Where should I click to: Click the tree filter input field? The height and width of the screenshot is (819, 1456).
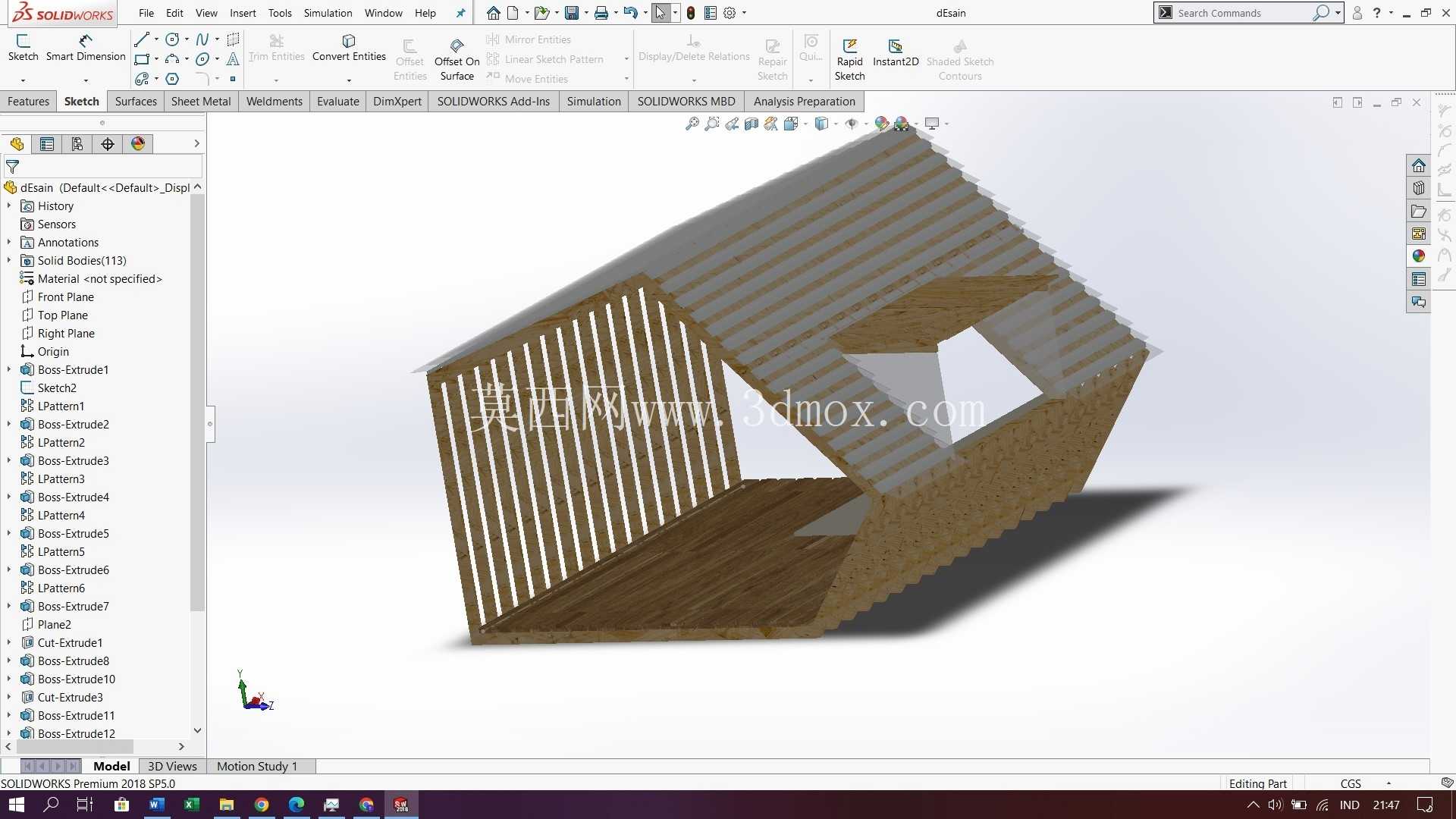(x=102, y=166)
